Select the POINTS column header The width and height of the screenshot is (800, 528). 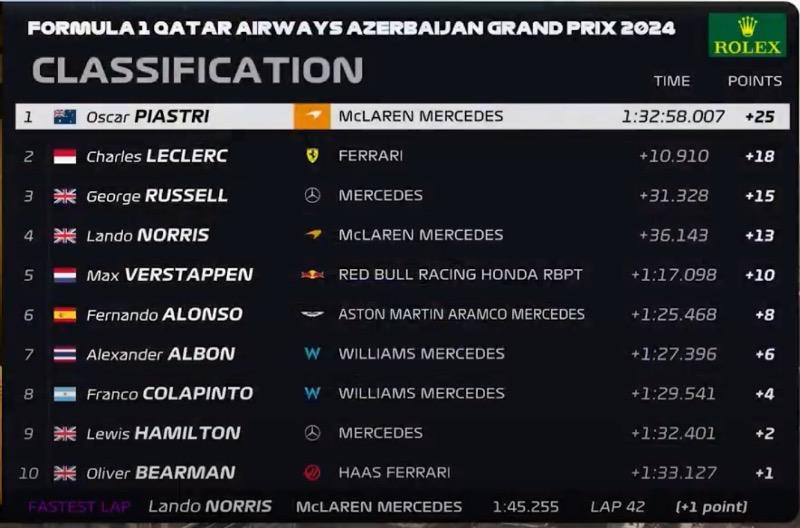point(755,81)
